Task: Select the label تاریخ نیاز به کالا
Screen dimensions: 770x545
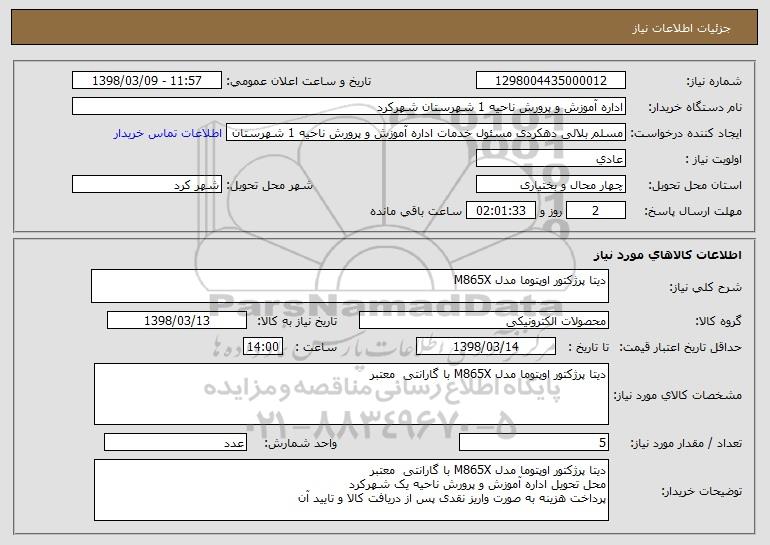Action: click(x=297, y=321)
